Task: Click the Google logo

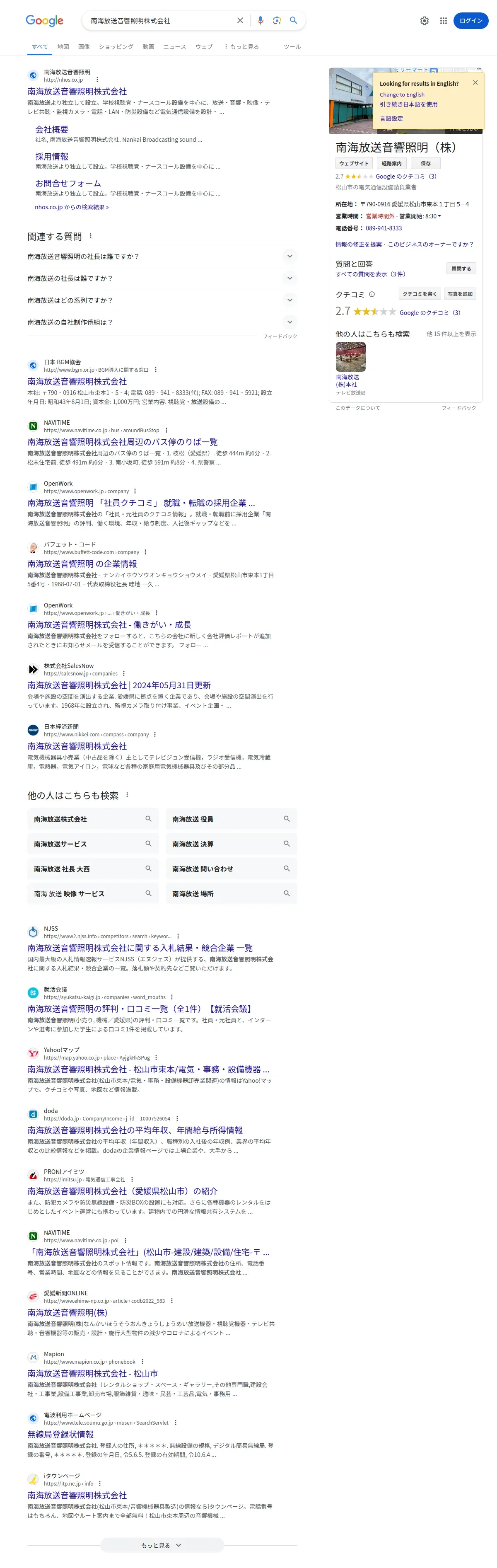Action: pos(44,21)
